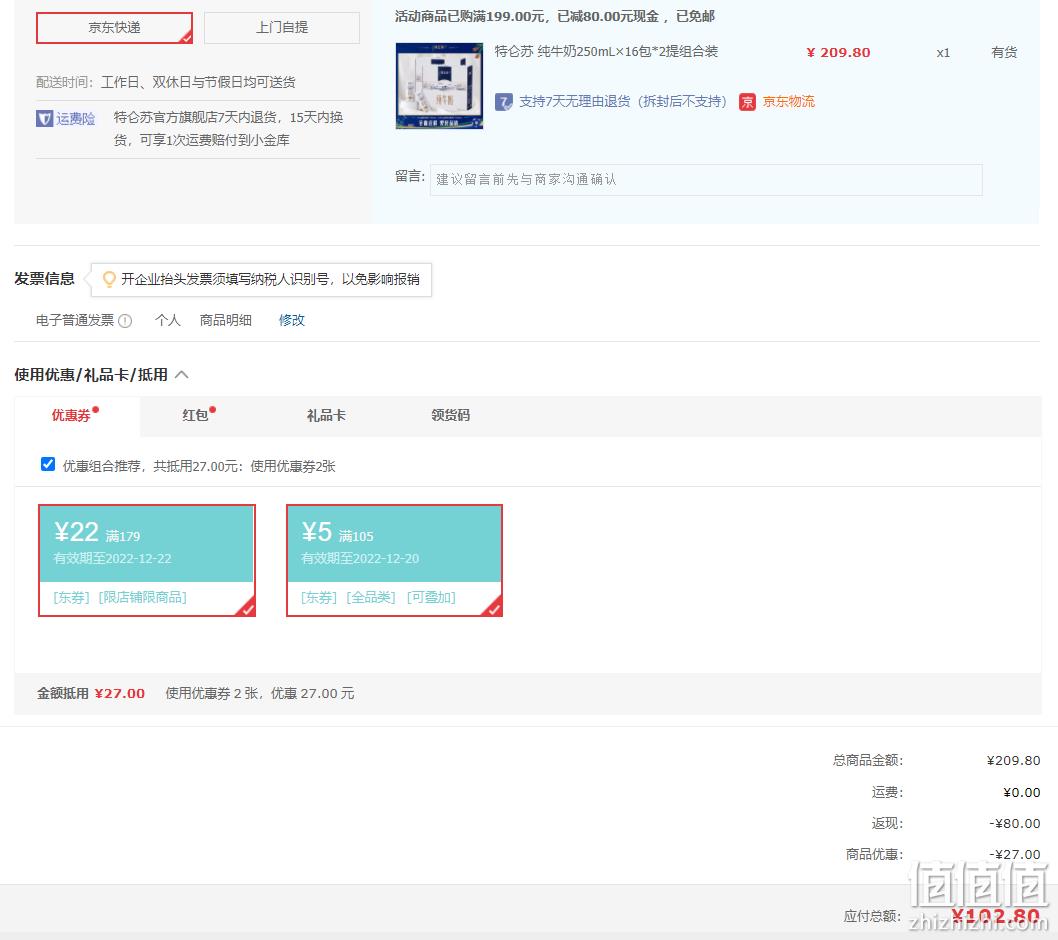Open the 运费险 link
This screenshot has height=940, width=1058.
tap(75, 119)
